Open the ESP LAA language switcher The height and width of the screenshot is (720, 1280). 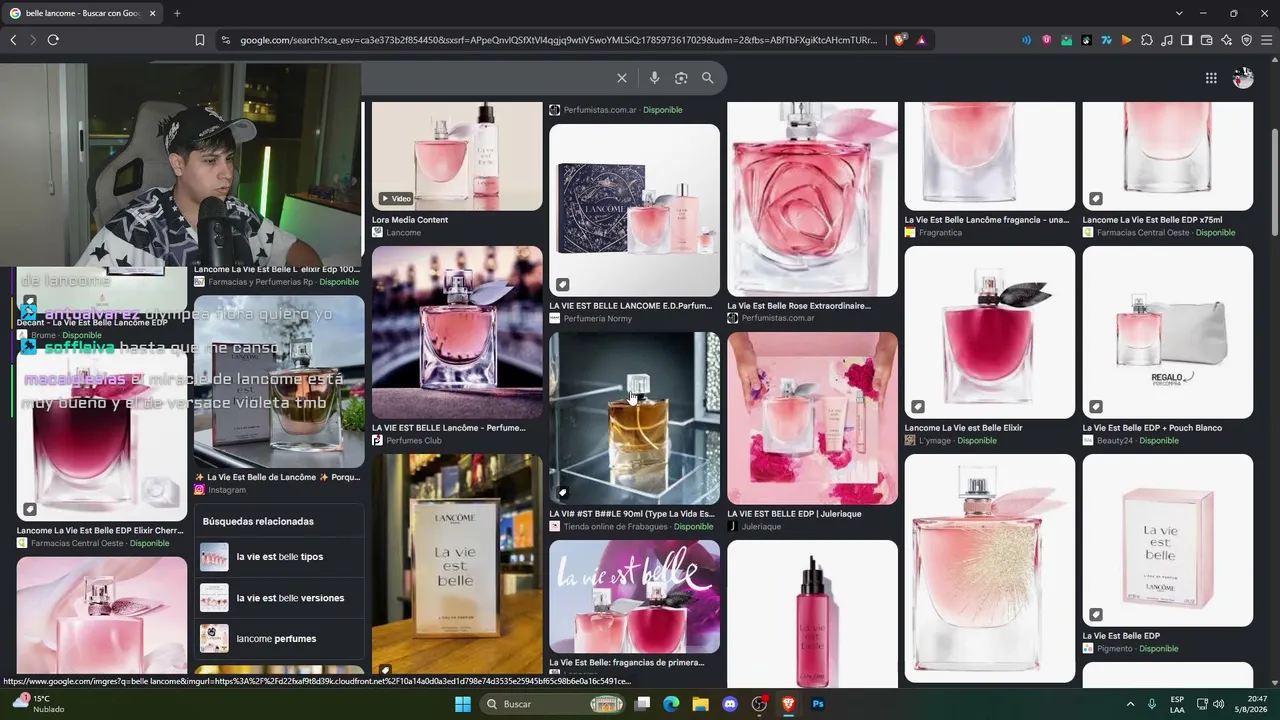[1177, 704]
